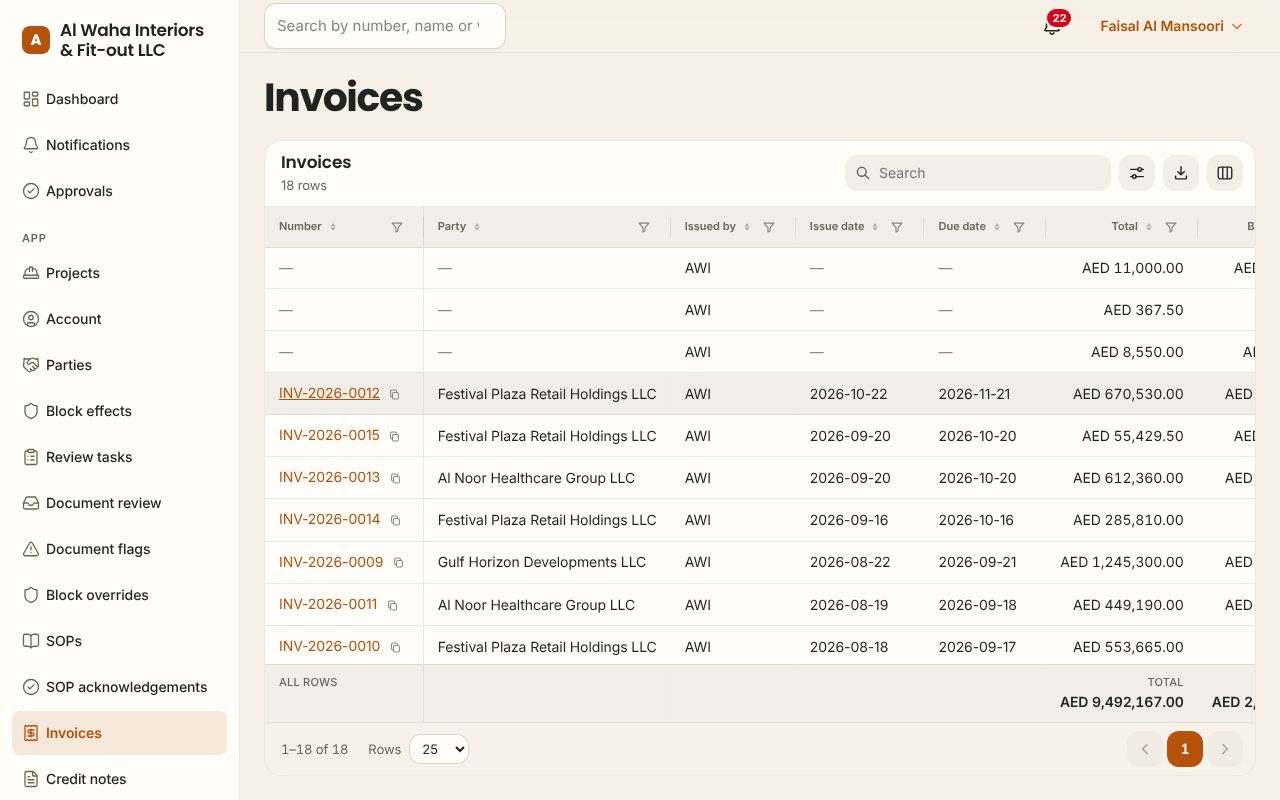Image resolution: width=1280 pixels, height=800 pixels.
Task: Copy invoice number INV-2026-0015
Action: tap(395, 437)
